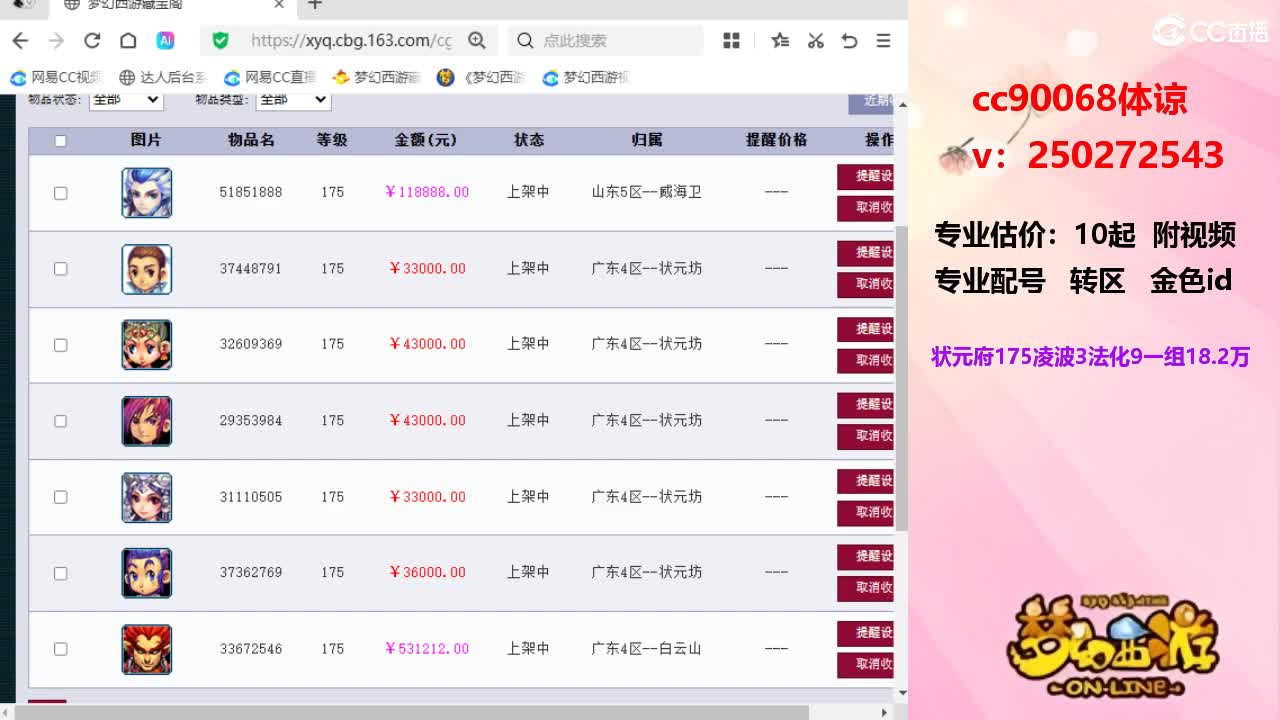Screen dimensions: 1280x720
Task: Set price reminder for item 33672546
Action: click(865, 633)
